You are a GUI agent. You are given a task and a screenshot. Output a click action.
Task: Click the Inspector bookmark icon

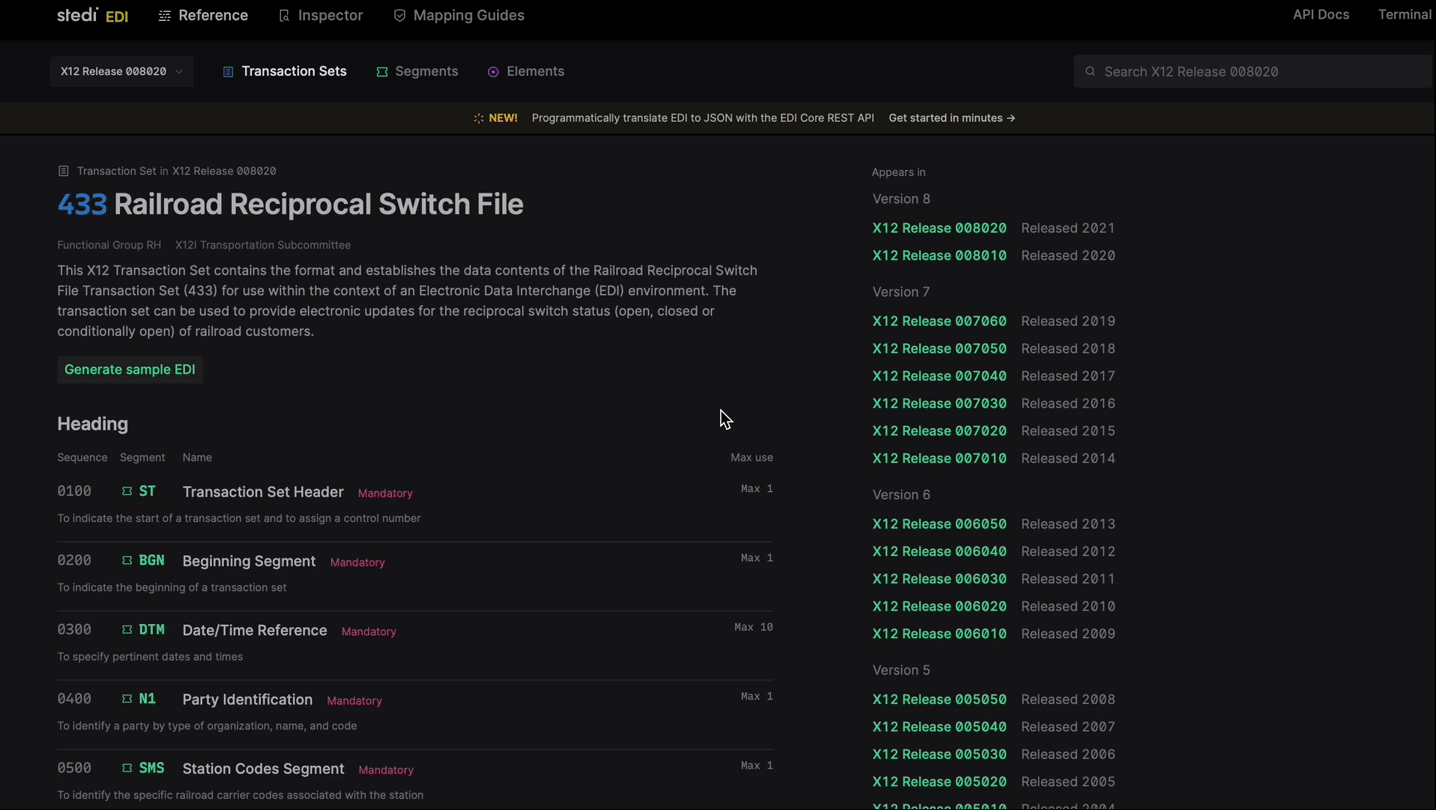[x=284, y=16]
